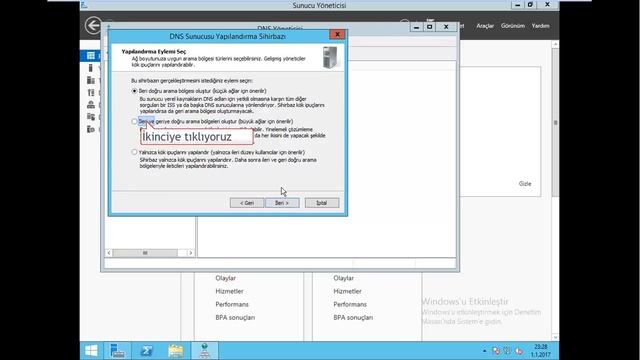The image size is (640, 360).
Task: Open Hizmetler in the left role tile
Action: pos(229,291)
